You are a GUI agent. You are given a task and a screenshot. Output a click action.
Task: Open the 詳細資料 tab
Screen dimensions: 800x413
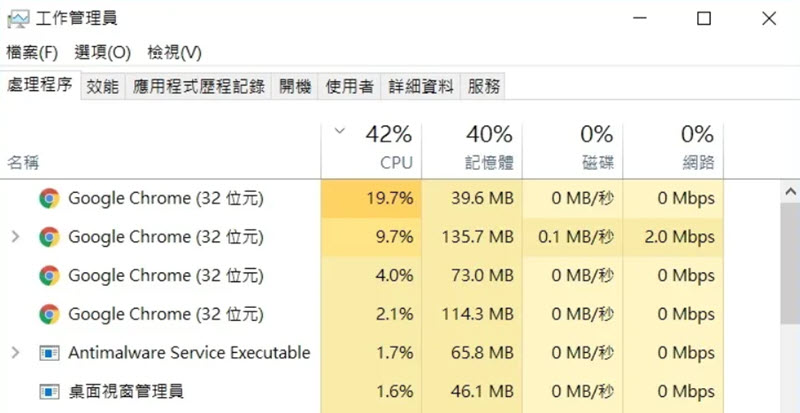pos(421,87)
